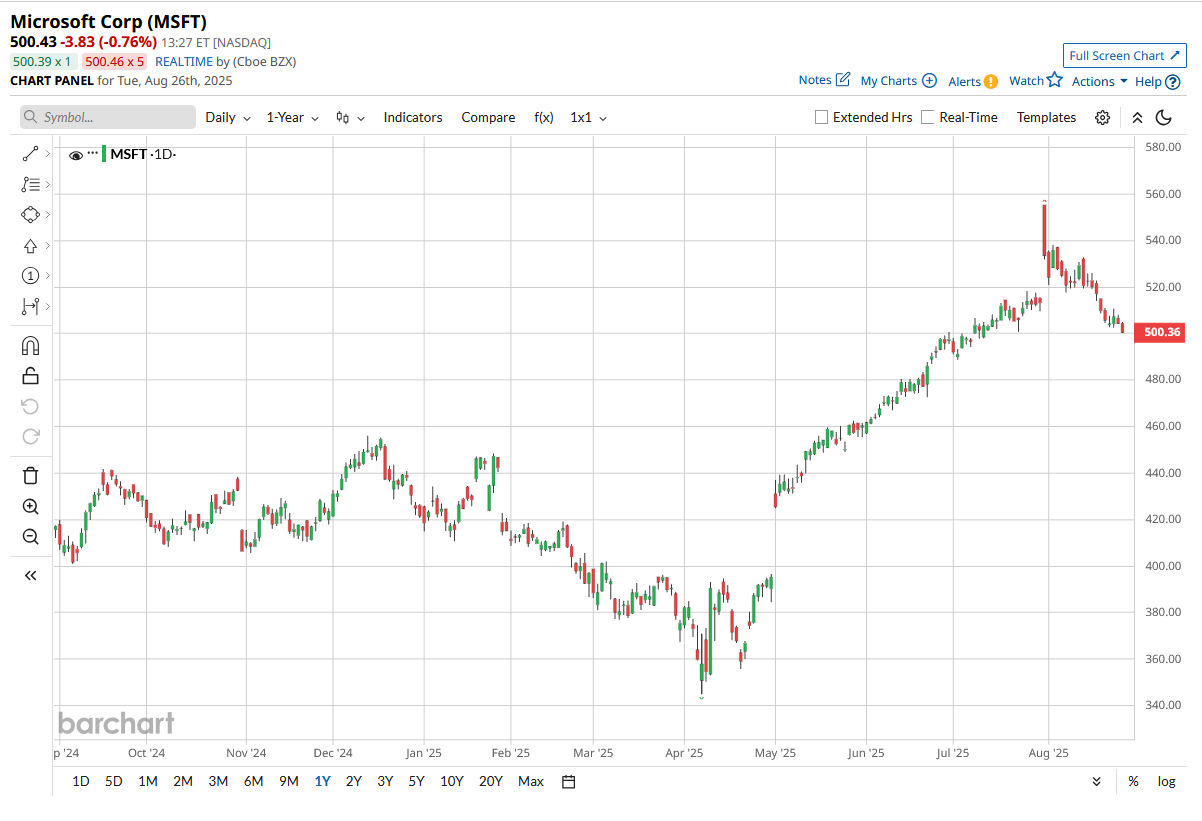Click the trash can delete icon

pos(30,476)
